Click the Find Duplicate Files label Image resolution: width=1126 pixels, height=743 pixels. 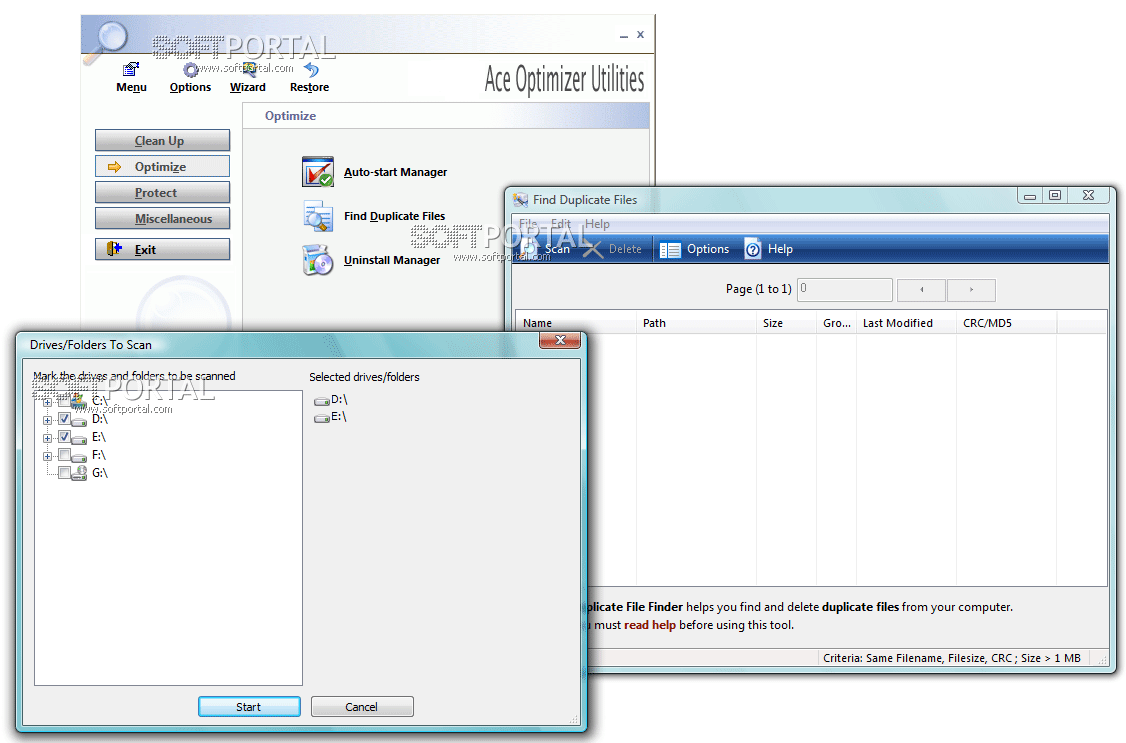click(394, 216)
